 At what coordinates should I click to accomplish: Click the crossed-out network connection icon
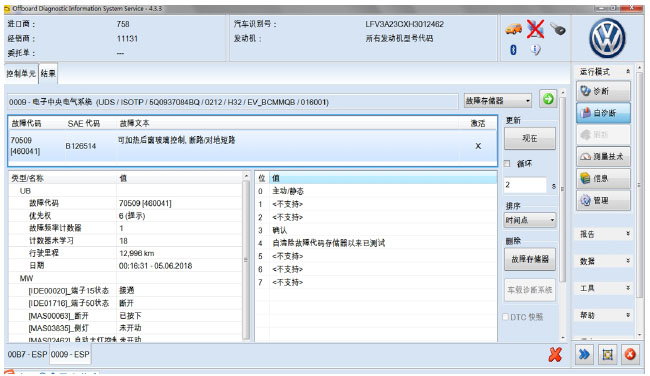(x=535, y=29)
